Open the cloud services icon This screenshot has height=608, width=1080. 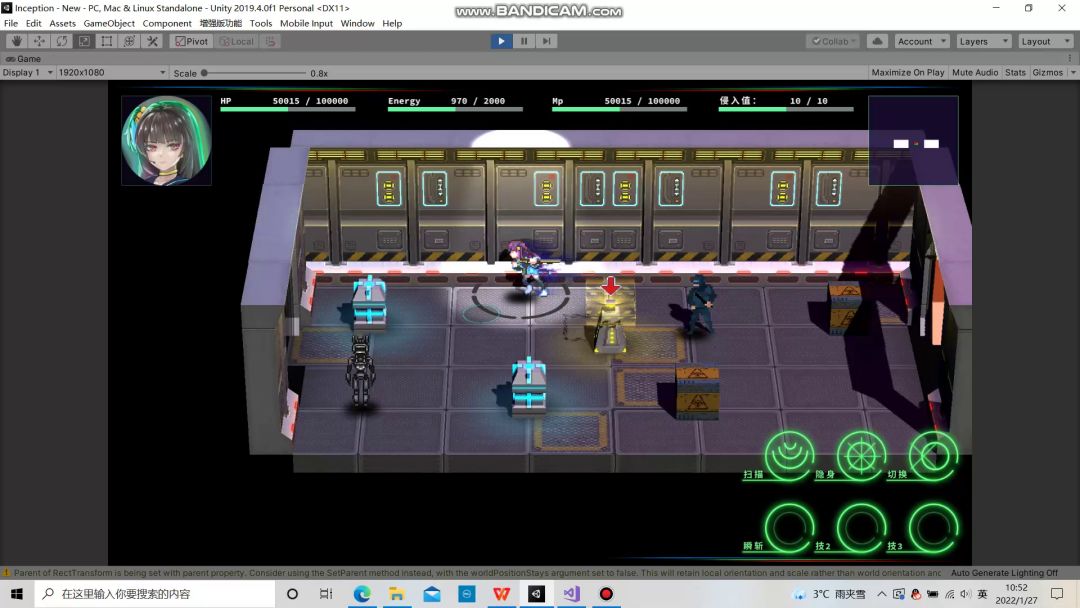tap(877, 41)
